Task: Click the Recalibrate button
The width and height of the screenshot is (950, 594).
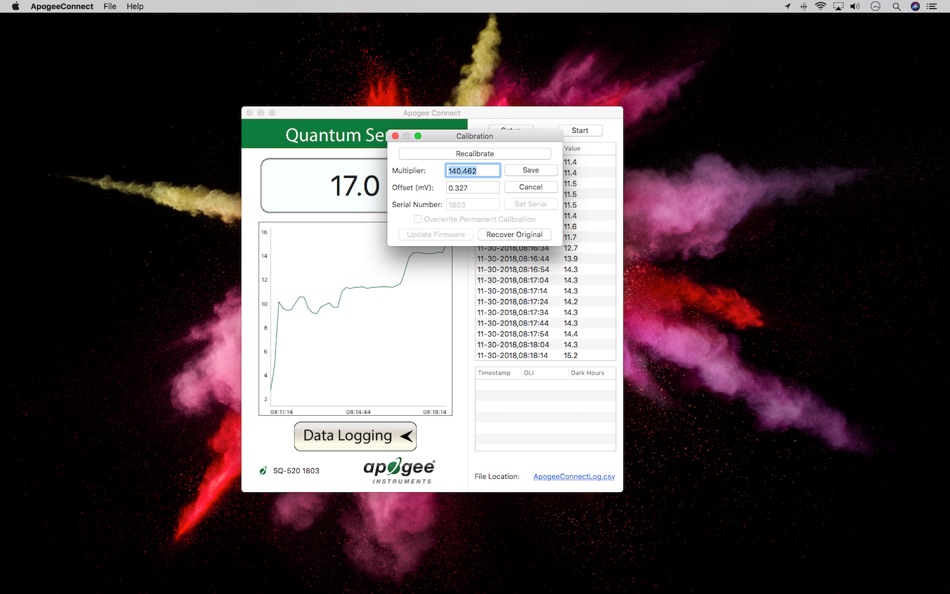Action: pyautogui.click(x=474, y=153)
